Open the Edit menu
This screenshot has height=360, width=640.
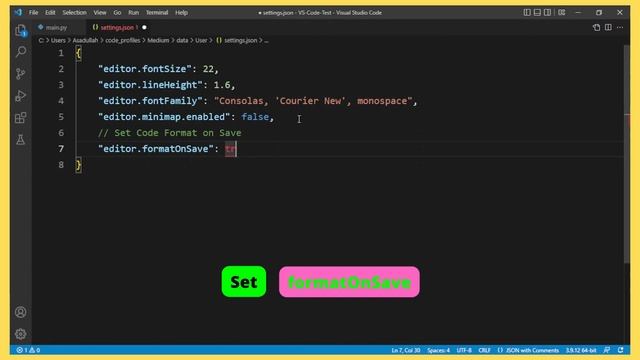coord(50,13)
